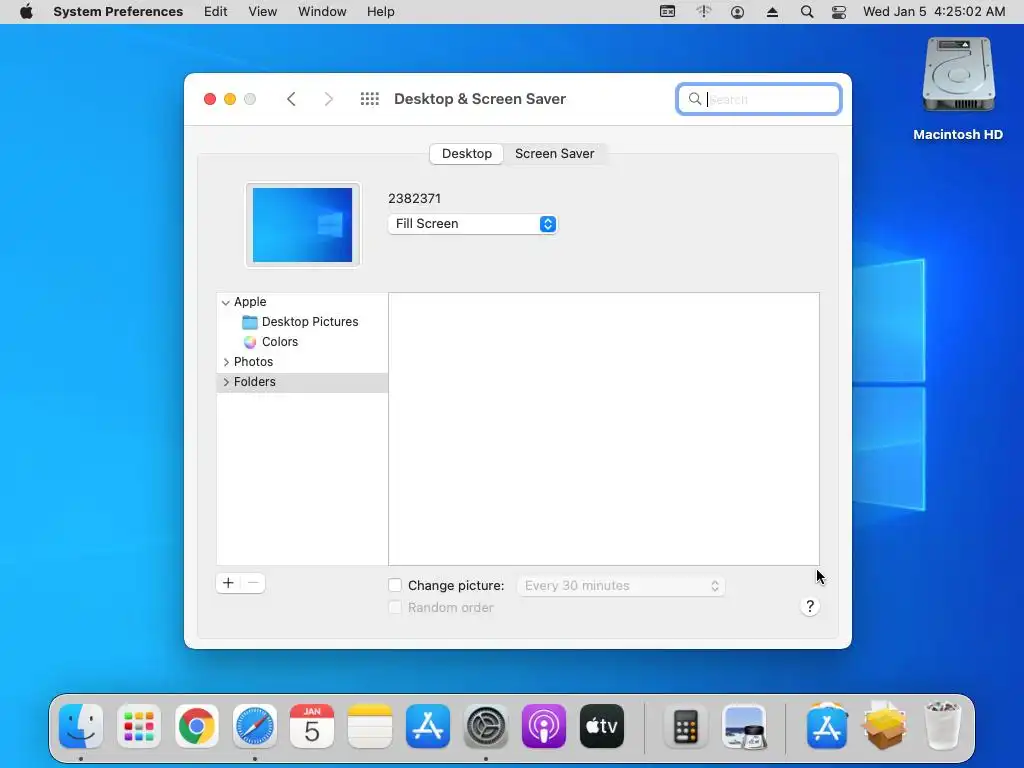
Task: Go forward with the right chevron button
Action: 328,99
